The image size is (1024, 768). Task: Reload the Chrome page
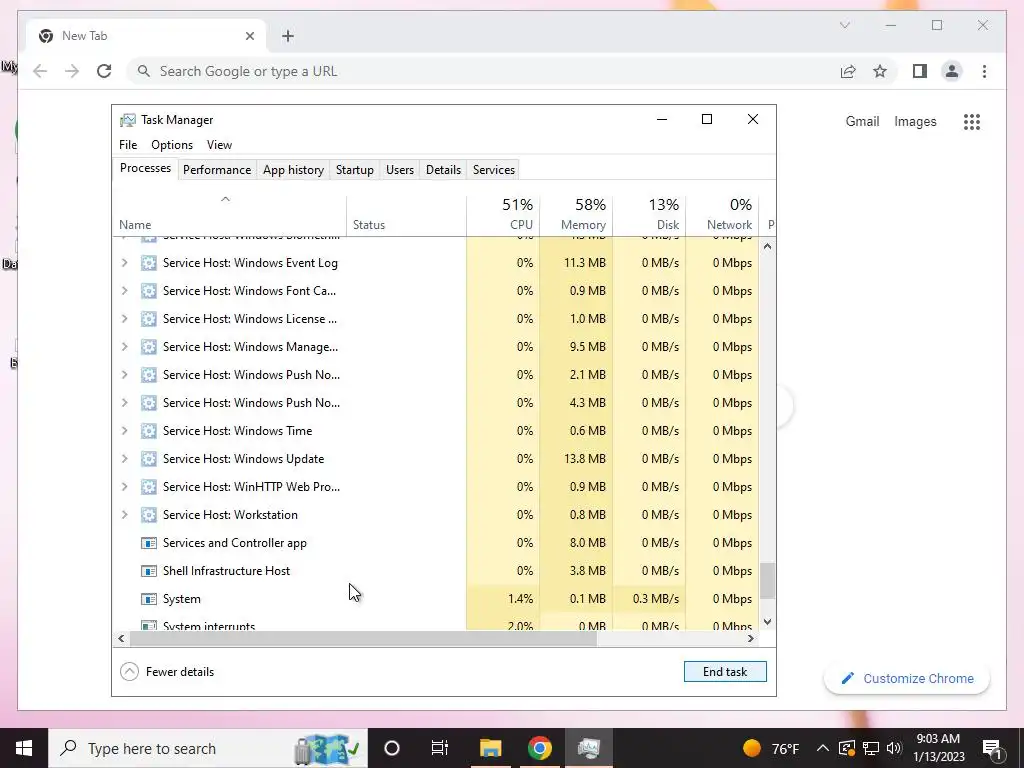click(x=104, y=71)
